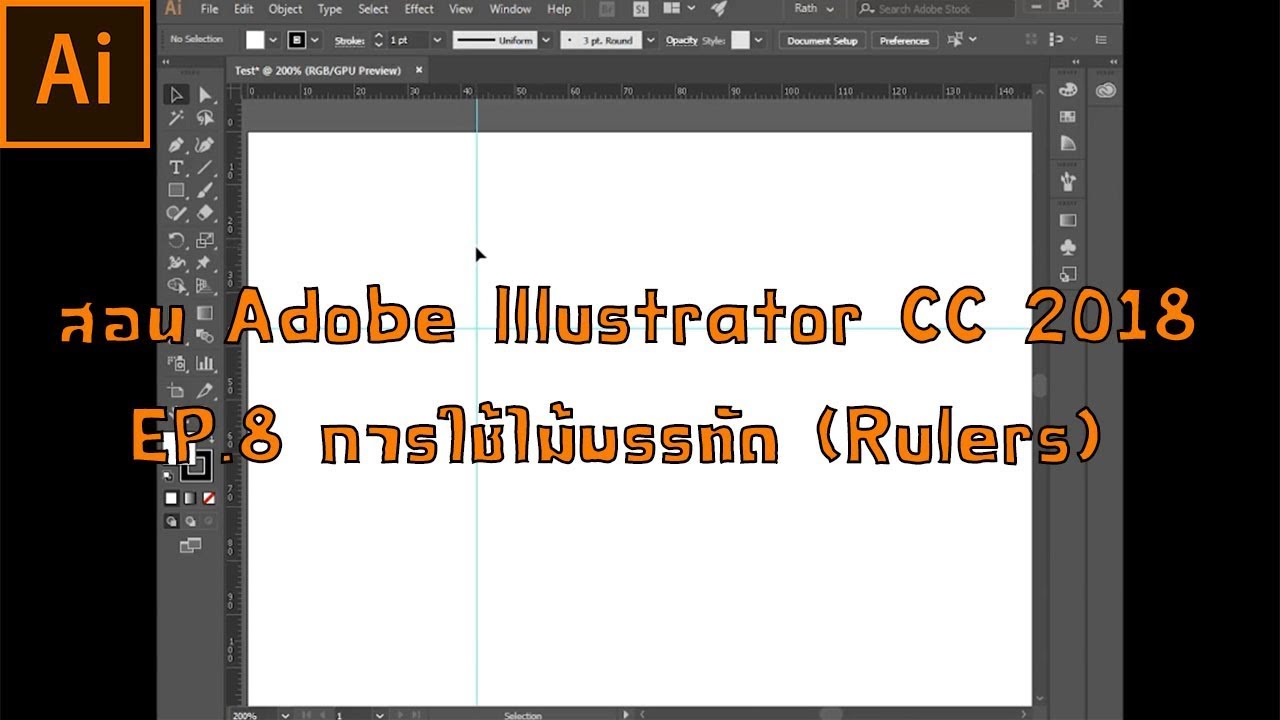Click the graphic Style swatch
The width and height of the screenshot is (1280, 720).
coord(740,41)
